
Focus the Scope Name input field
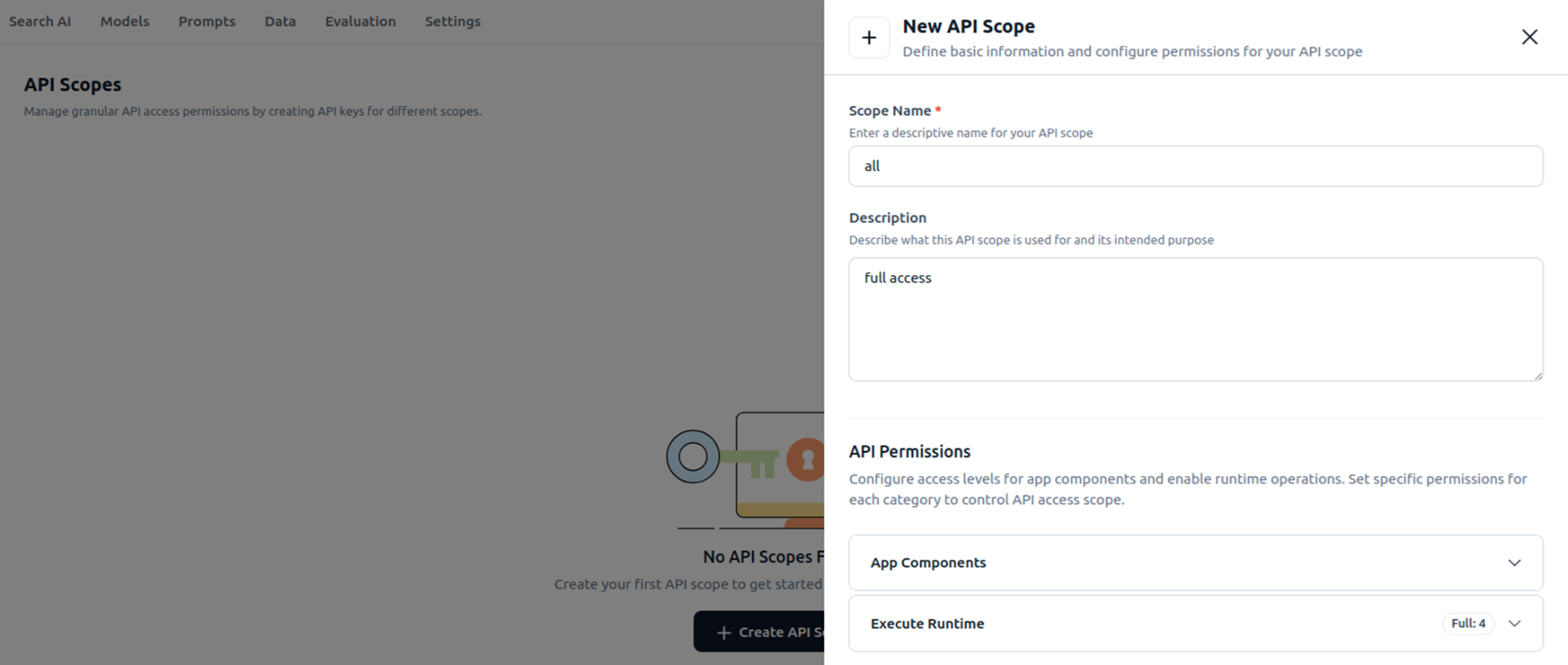pos(1195,166)
